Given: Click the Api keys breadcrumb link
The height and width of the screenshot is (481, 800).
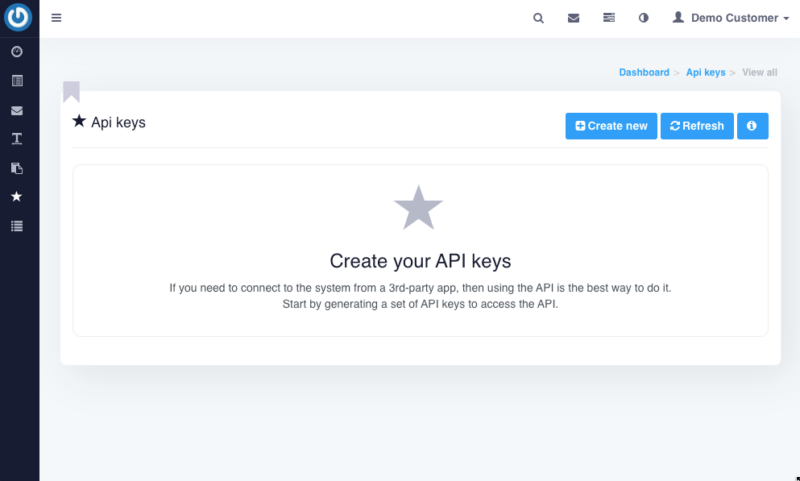Looking at the screenshot, I should pyautogui.click(x=705, y=73).
